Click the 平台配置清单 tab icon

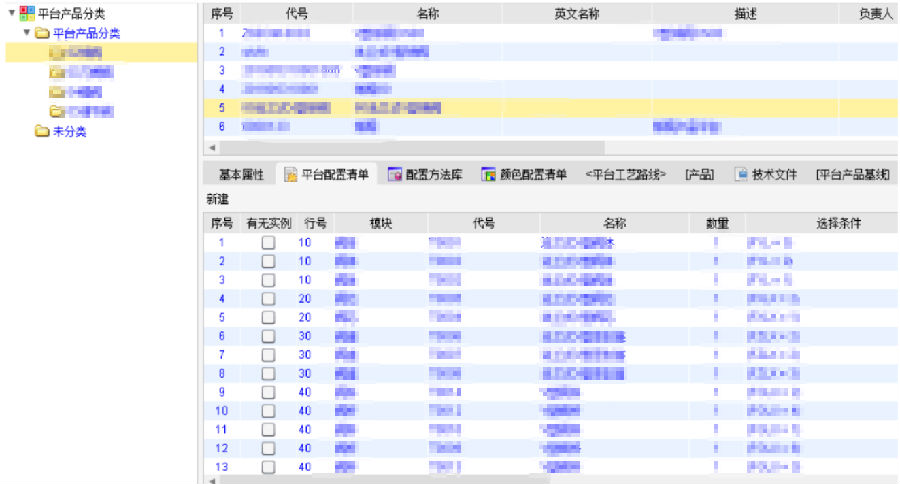(x=291, y=175)
